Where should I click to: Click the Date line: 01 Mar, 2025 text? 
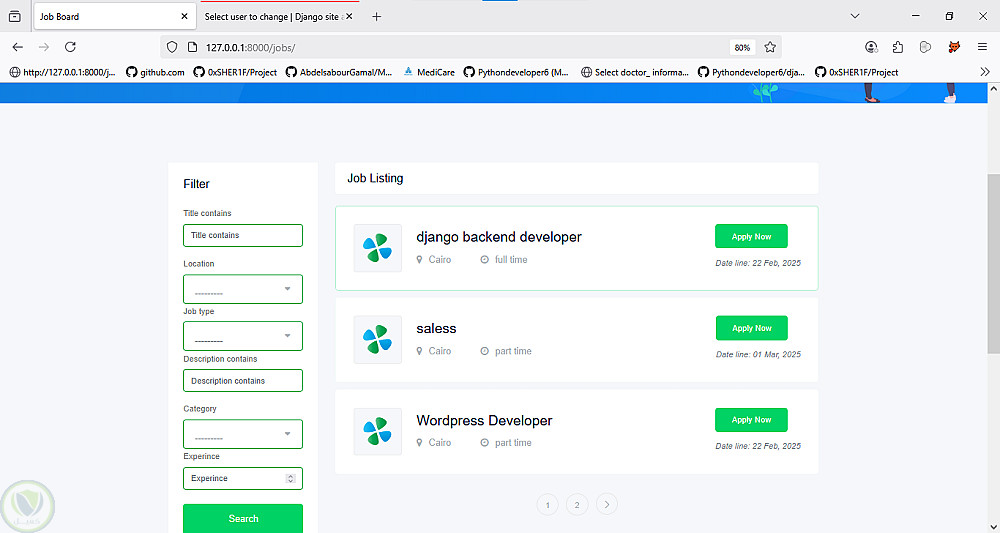pyautogui.click(x=758, y=354)
